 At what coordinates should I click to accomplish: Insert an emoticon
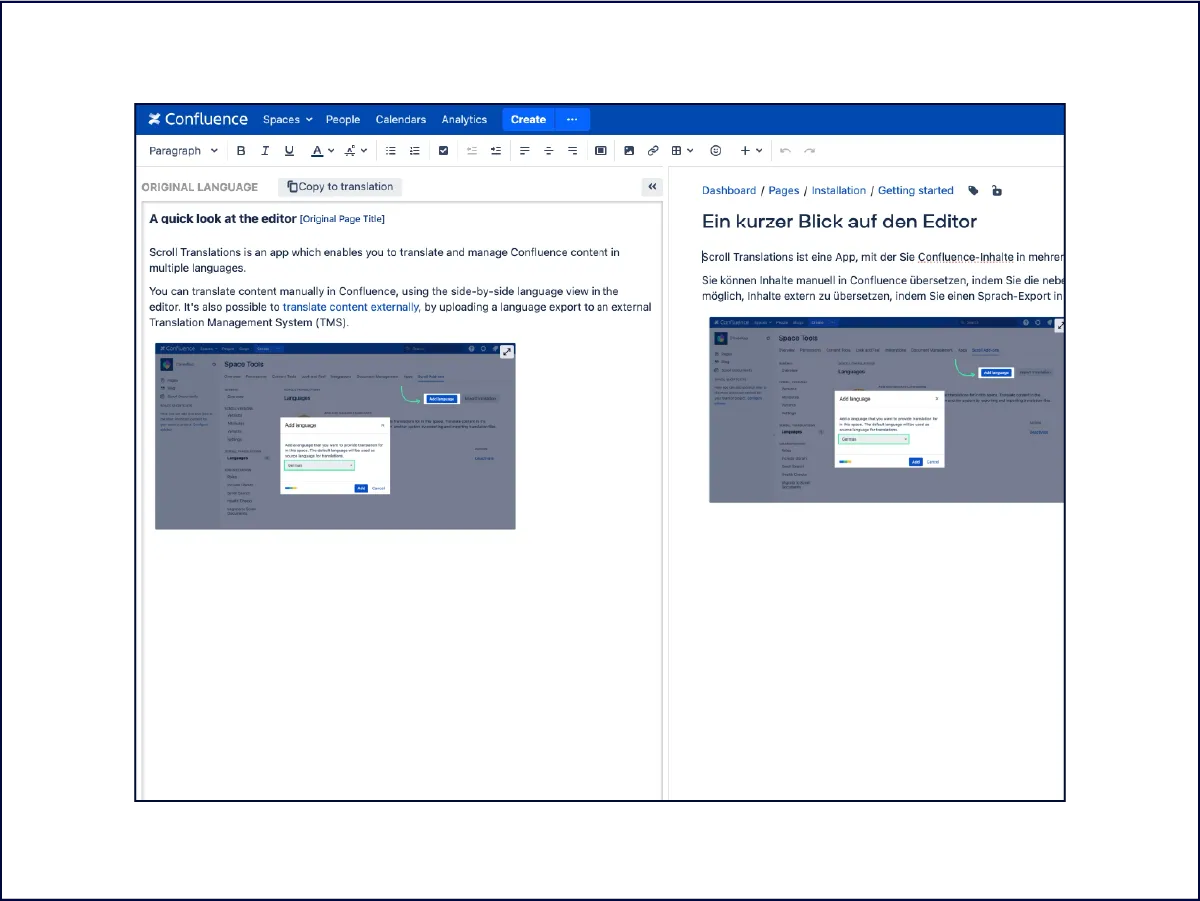pyautogui.click(x=716, y=151)
